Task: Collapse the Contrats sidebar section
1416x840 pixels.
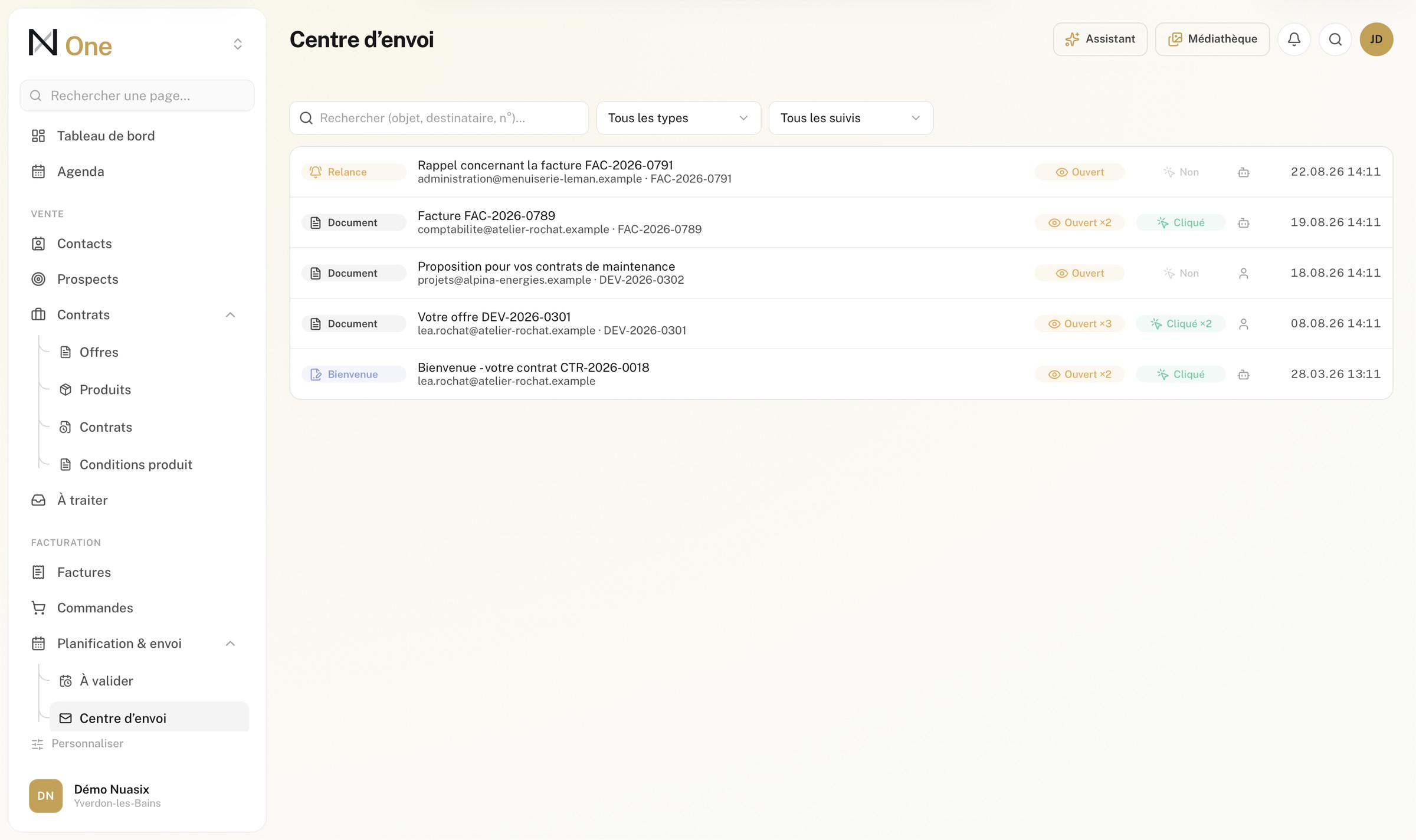Action: pos(230,315)
